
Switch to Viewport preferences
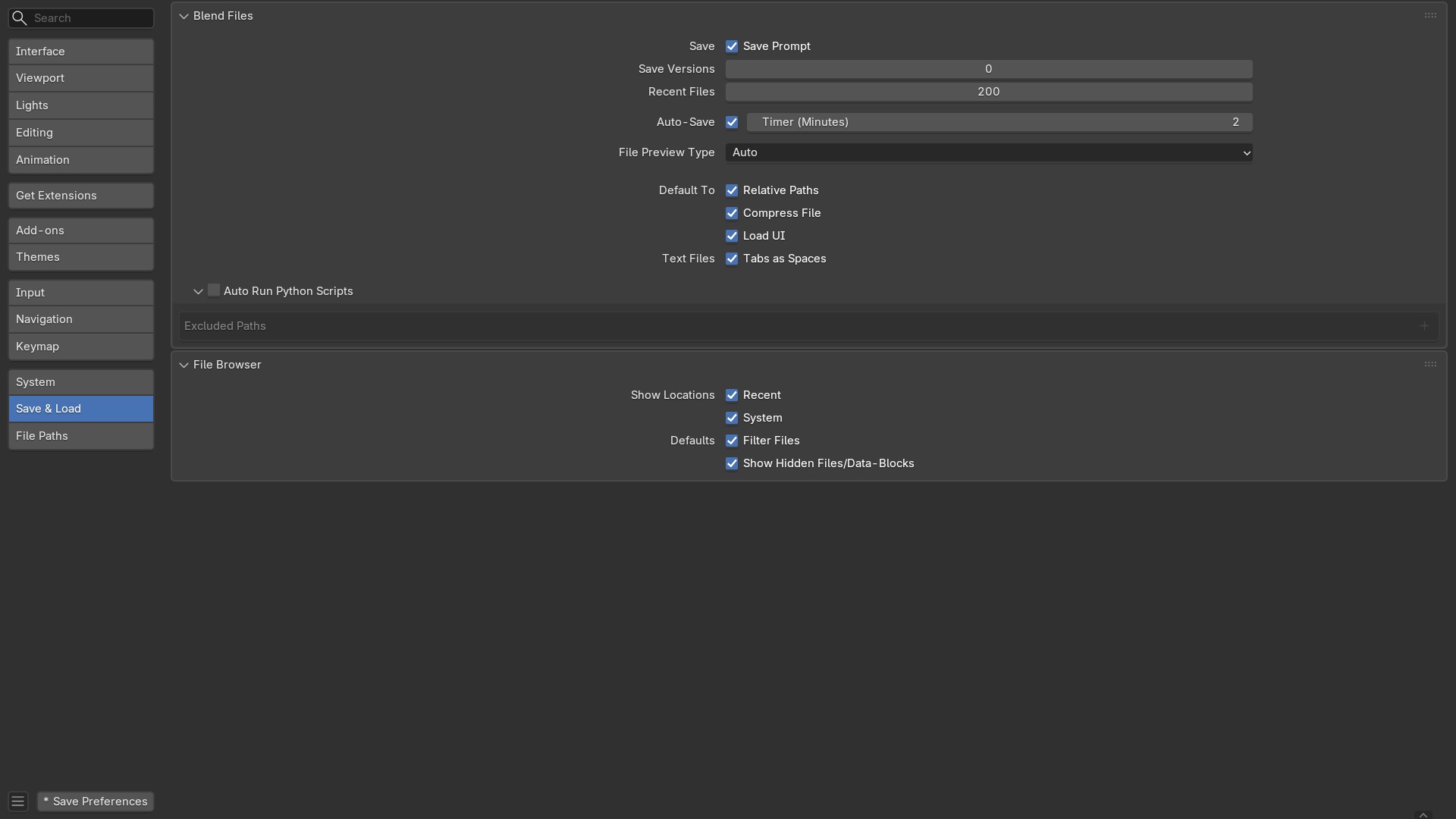click(x=81, y=78)
